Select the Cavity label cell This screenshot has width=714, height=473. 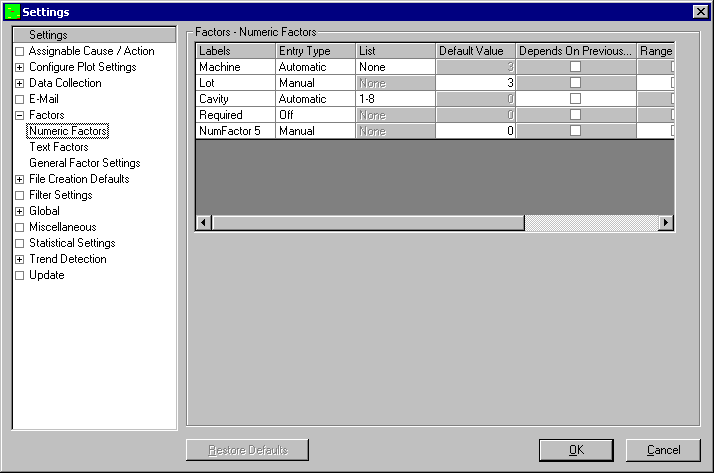[x=235, y=99]
